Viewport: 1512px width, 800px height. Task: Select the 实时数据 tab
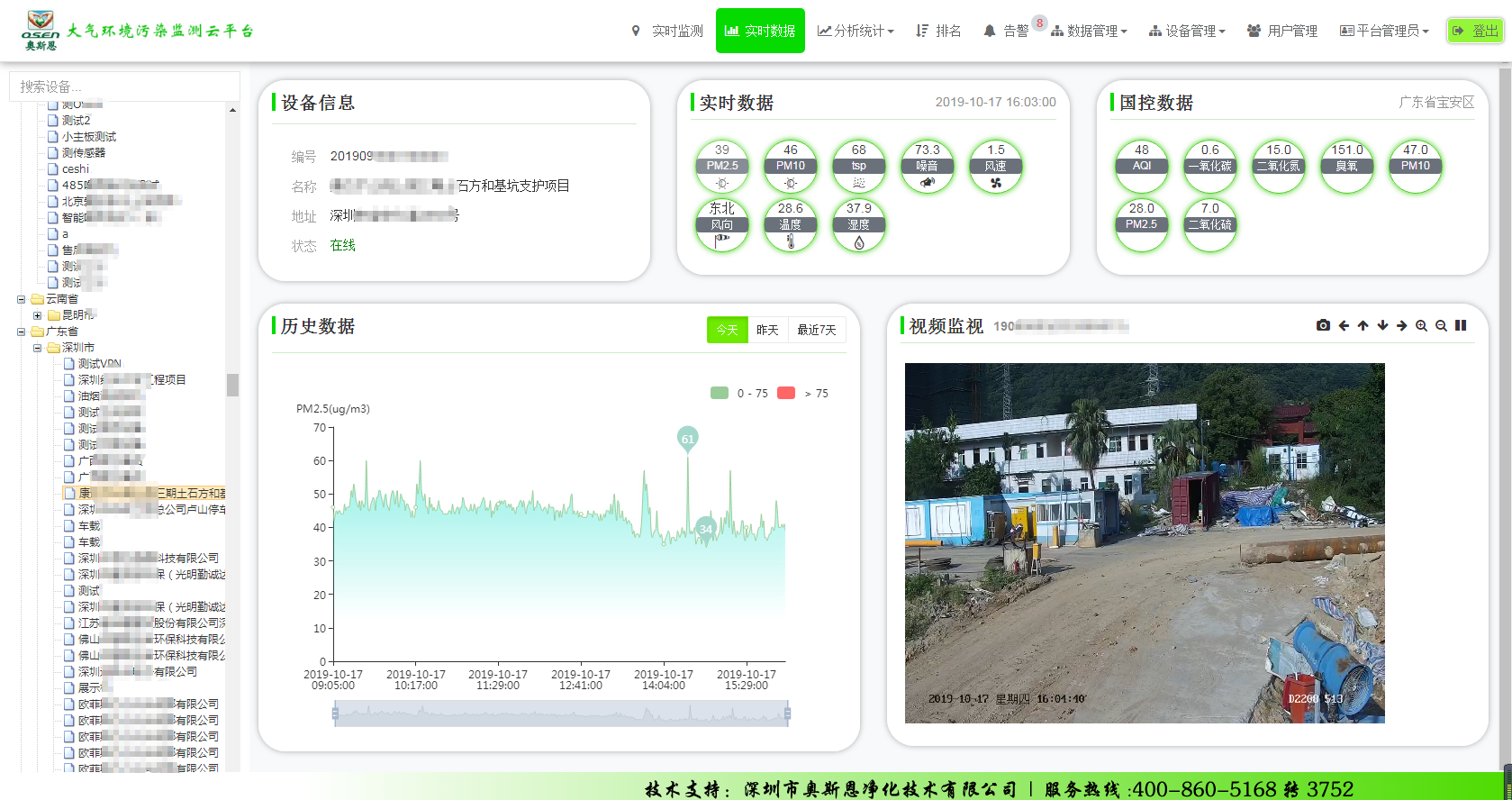[760, 31]
